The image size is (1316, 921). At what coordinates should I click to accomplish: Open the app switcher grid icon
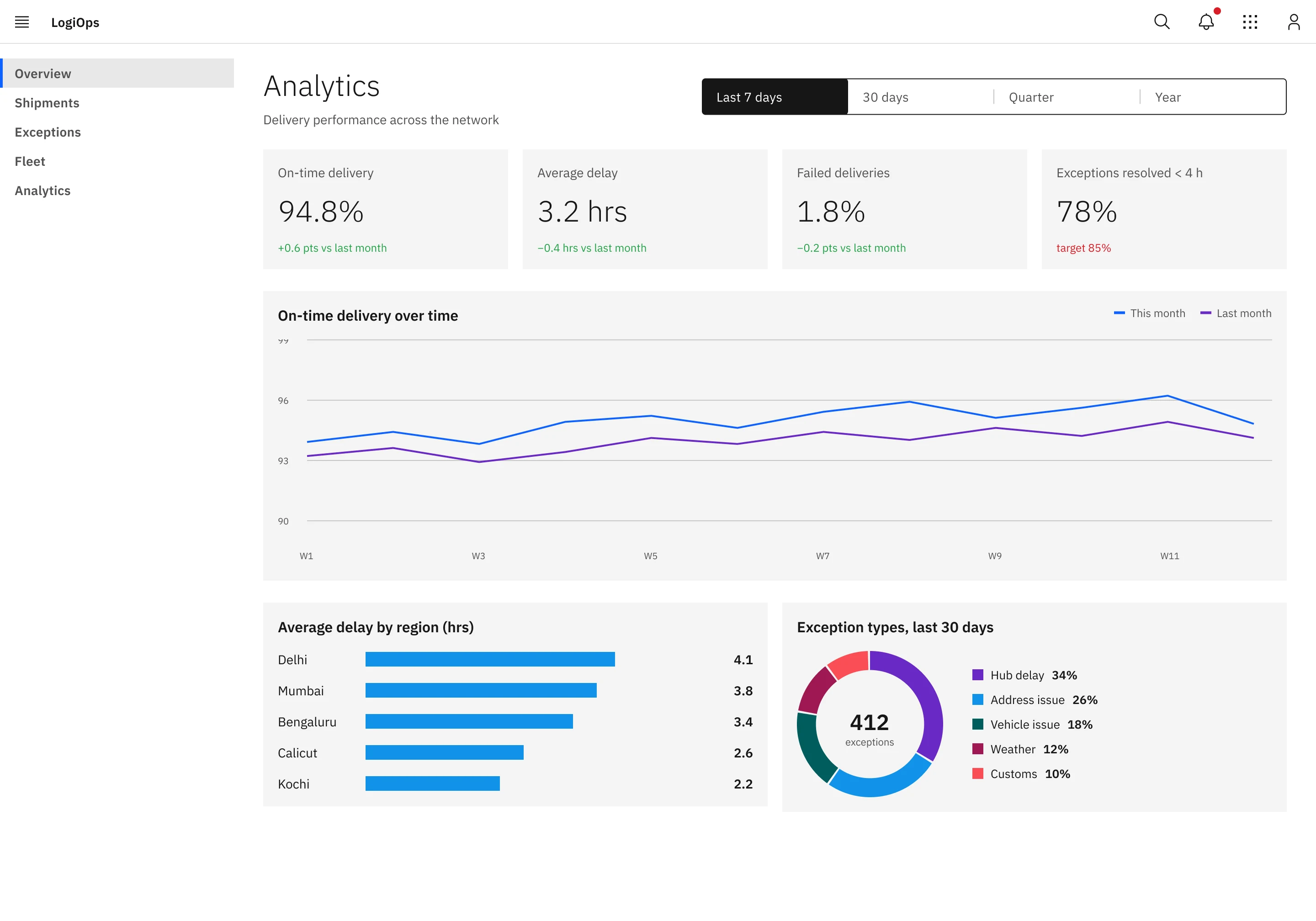1250,22
